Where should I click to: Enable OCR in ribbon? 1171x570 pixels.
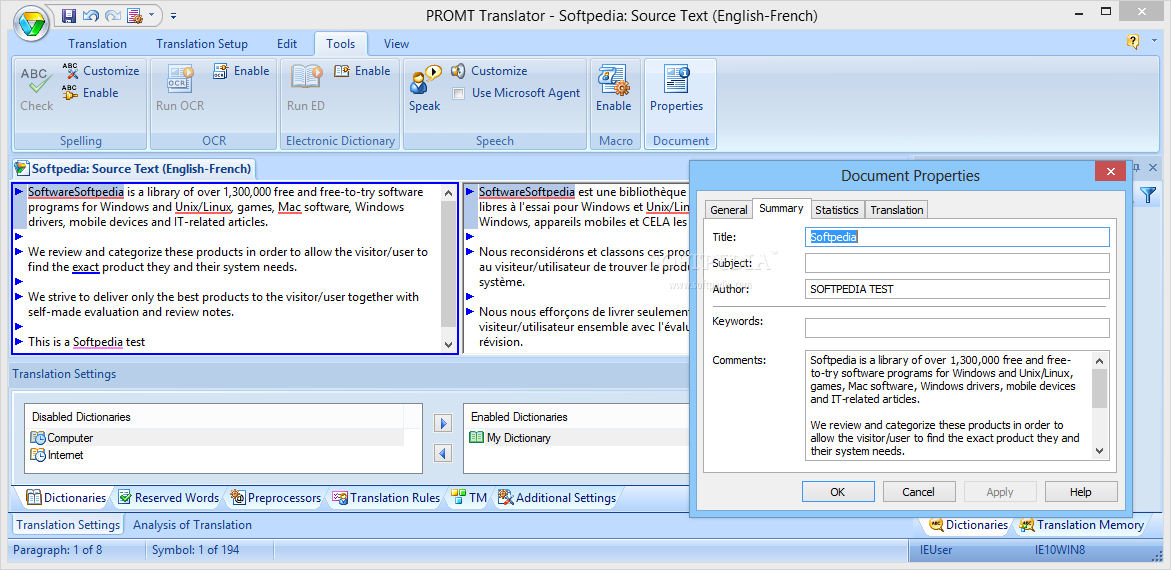[x=241, y=71]
